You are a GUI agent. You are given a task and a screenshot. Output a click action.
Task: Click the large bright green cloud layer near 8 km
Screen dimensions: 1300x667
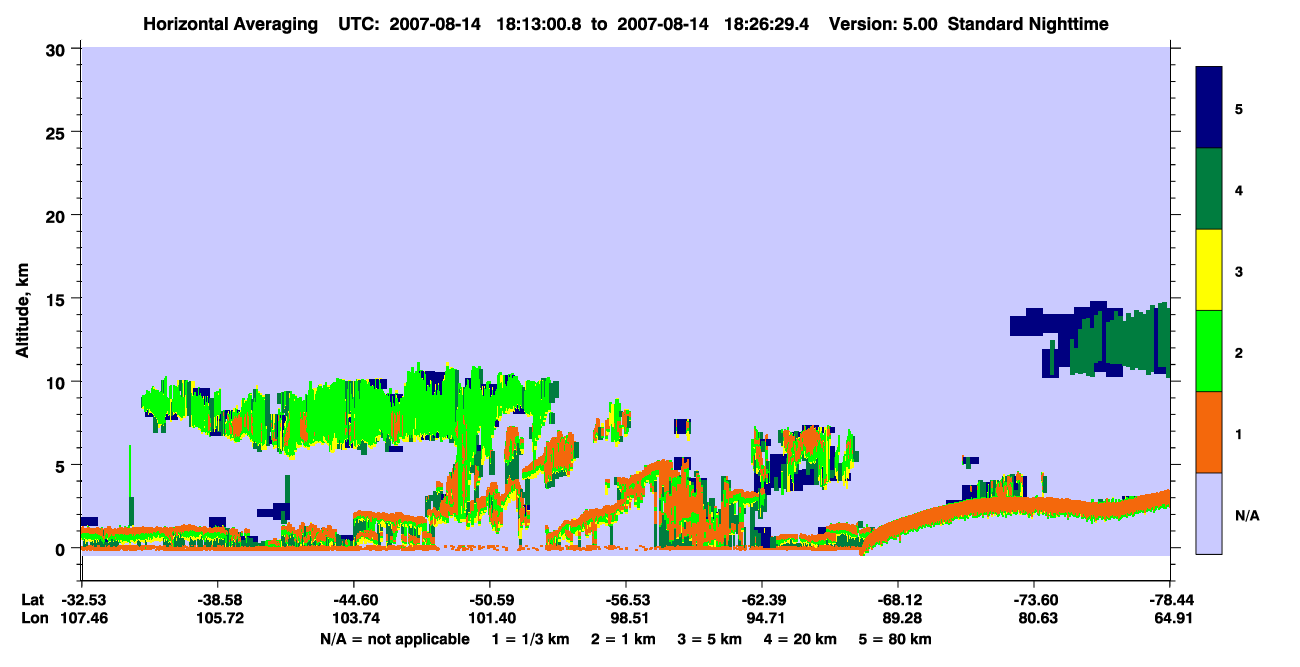[350, 410]
